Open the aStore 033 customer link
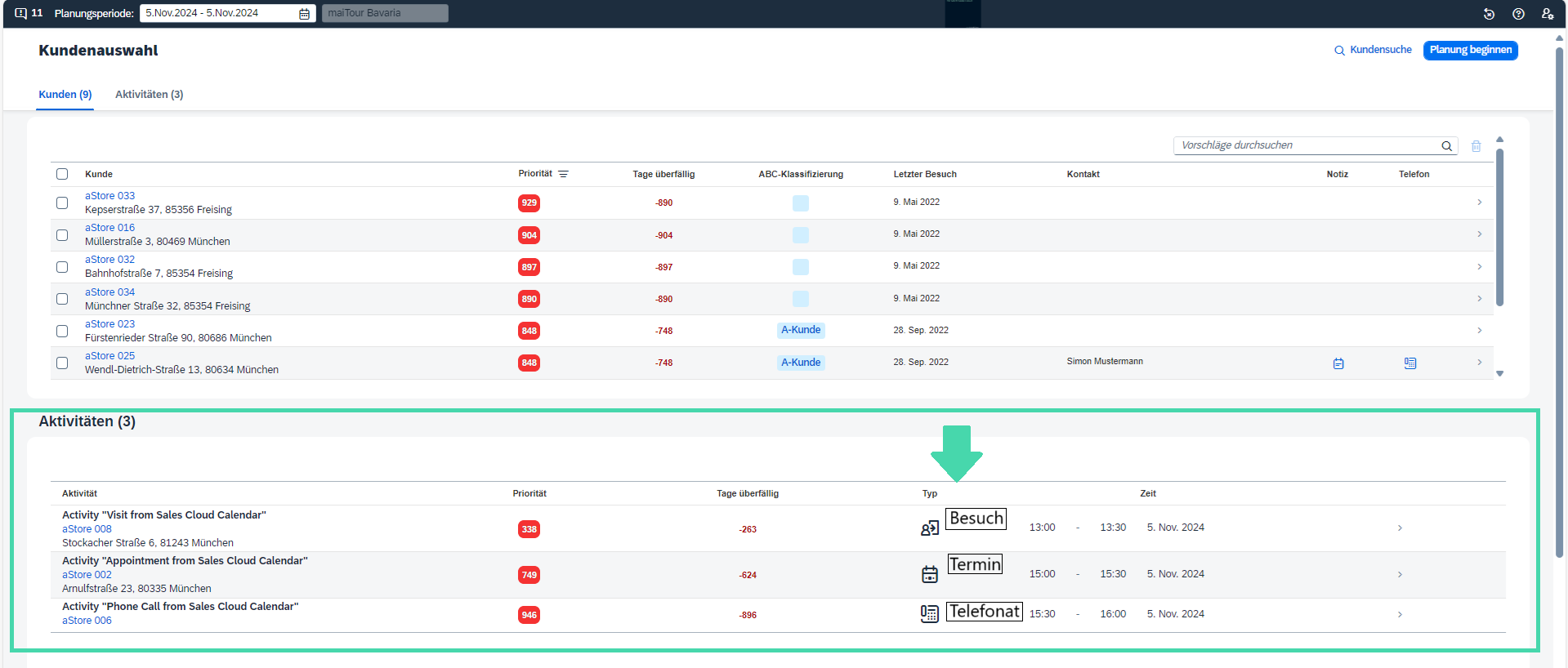The image size is (1568, 668). pos(109,196)
